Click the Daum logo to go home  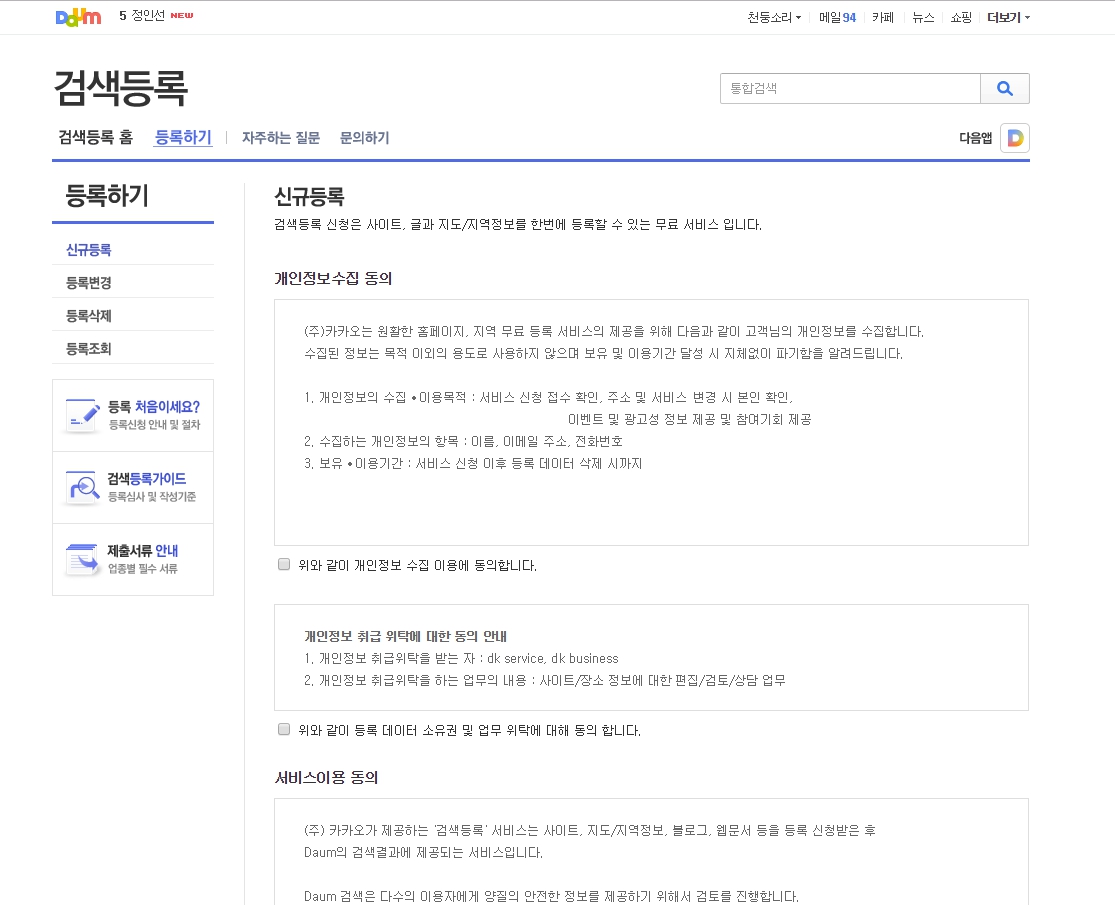pos(78,17)
